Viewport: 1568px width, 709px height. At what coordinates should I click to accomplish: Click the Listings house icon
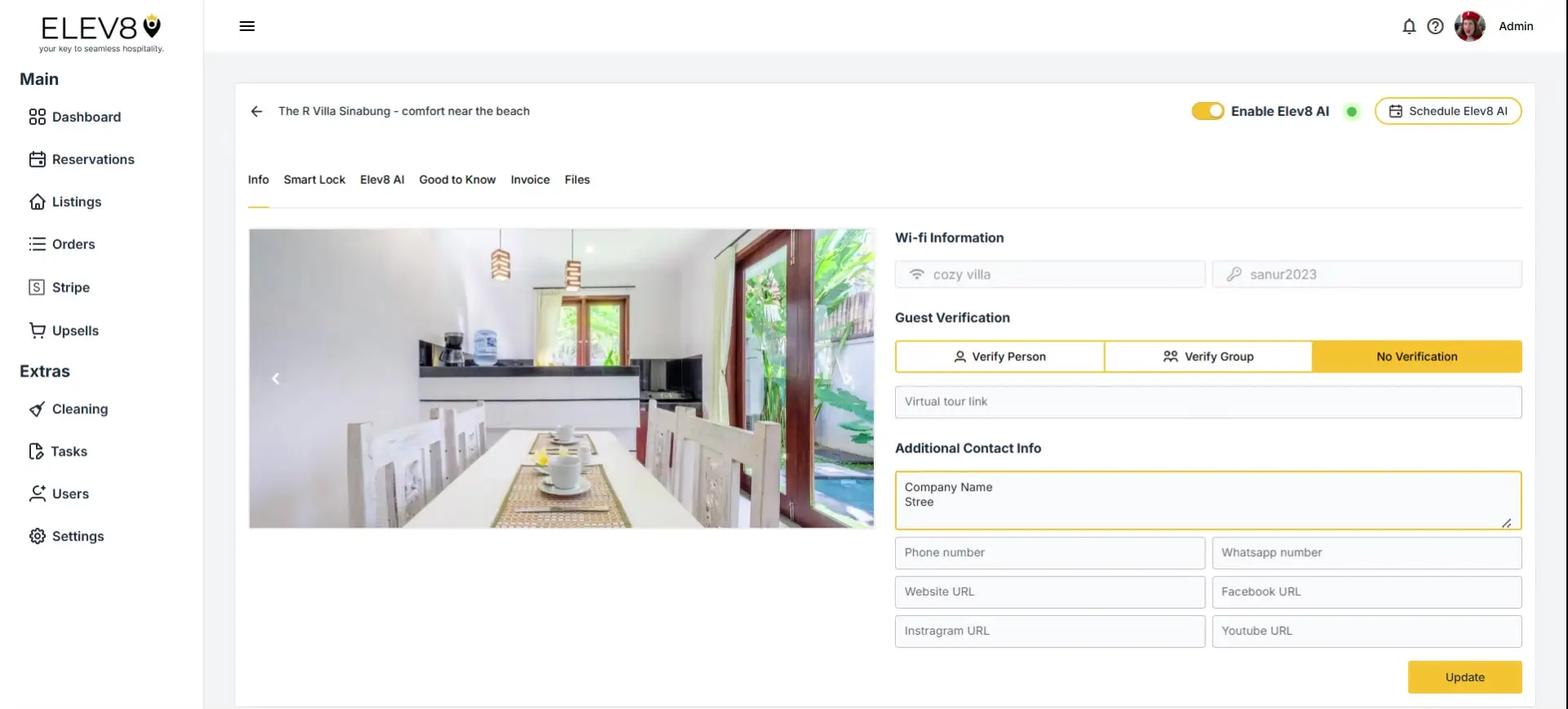click(37, 202)
